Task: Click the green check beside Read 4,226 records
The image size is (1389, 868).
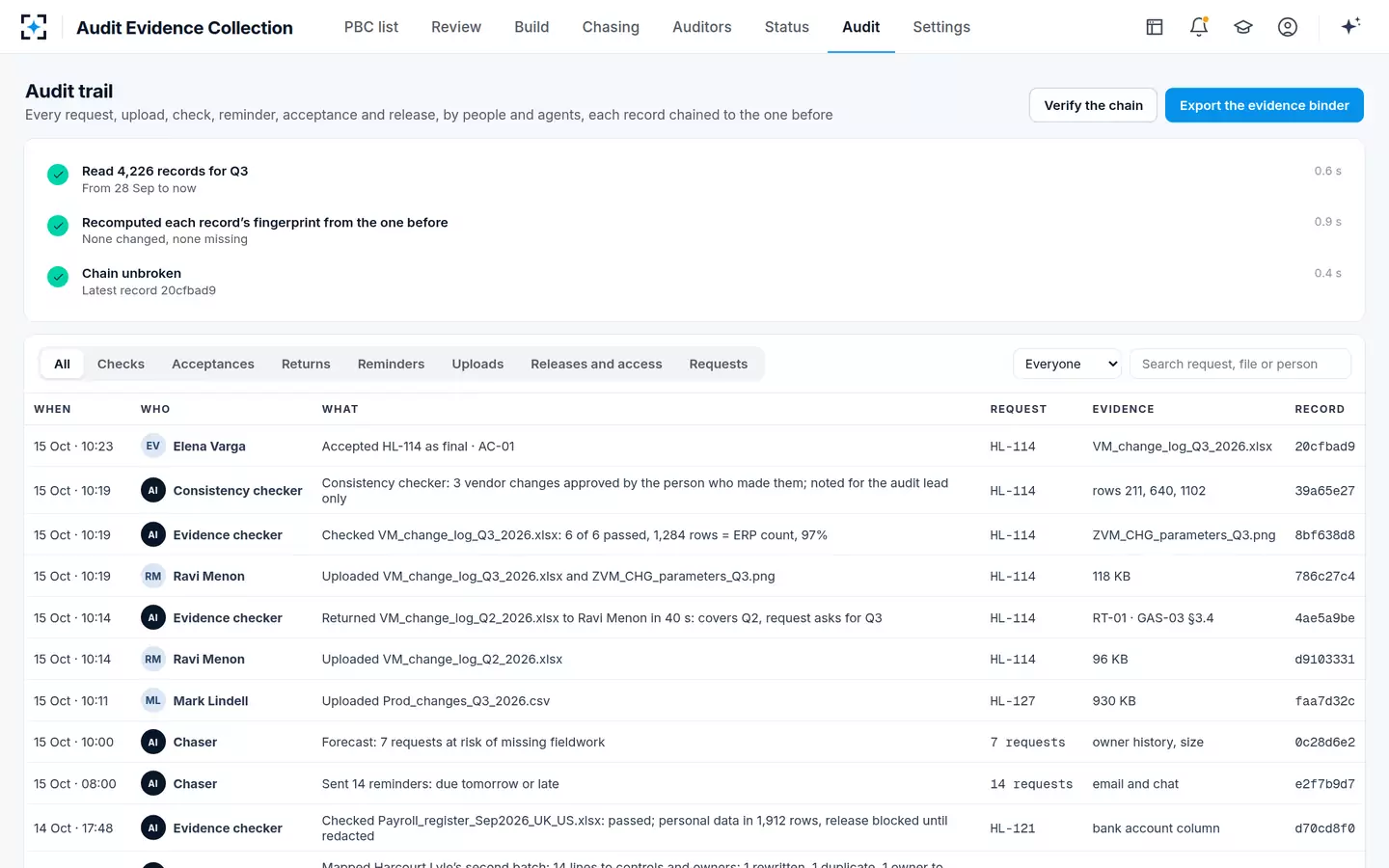Action: tap(58, 175)
